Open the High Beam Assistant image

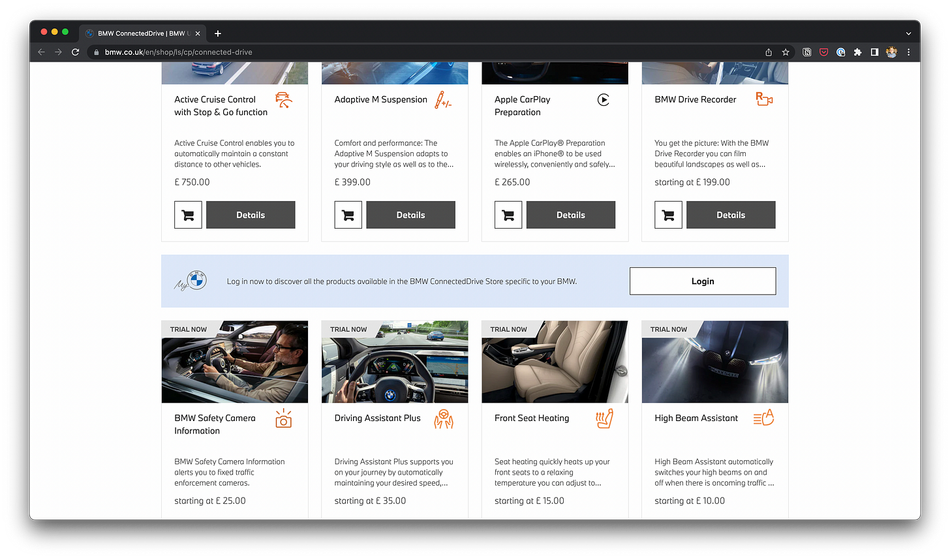(715, 362)
